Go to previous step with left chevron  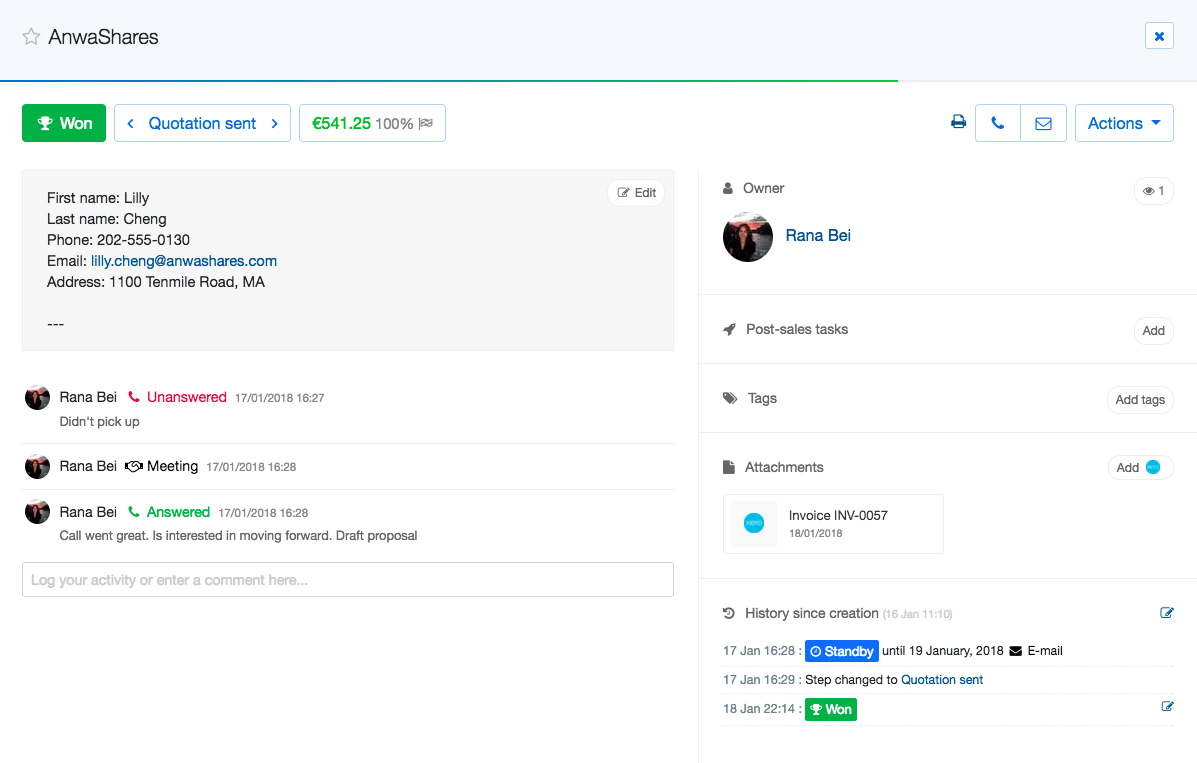click(131, 123)
